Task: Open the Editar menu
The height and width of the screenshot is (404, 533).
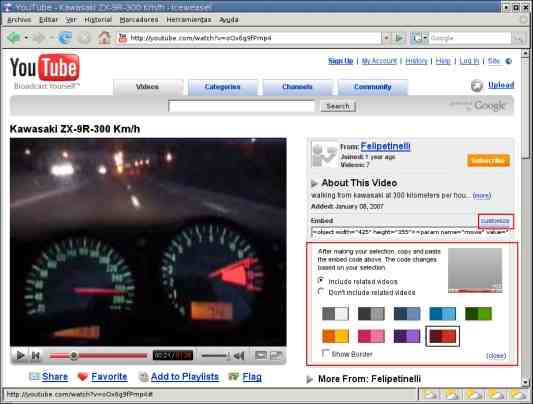Action: pyautogui.click(x=49, y=20)
